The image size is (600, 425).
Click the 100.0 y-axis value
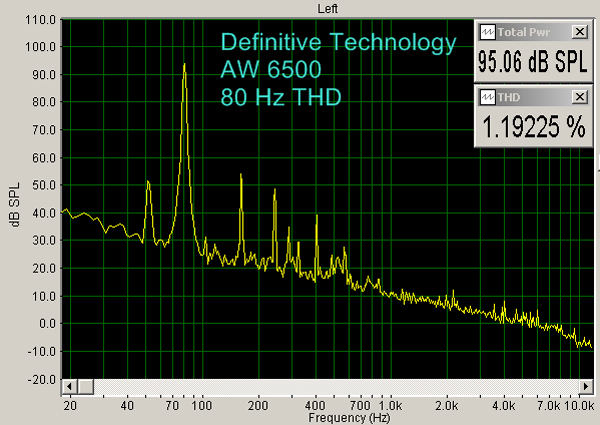tap(41, 47)
